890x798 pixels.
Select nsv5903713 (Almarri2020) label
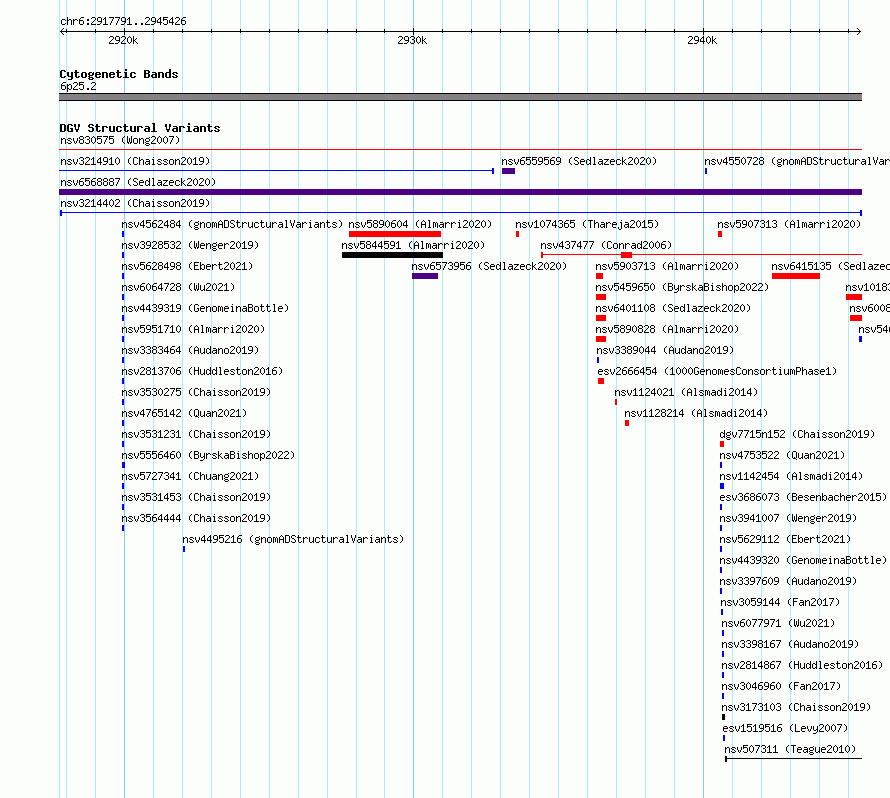click(667, 266)
